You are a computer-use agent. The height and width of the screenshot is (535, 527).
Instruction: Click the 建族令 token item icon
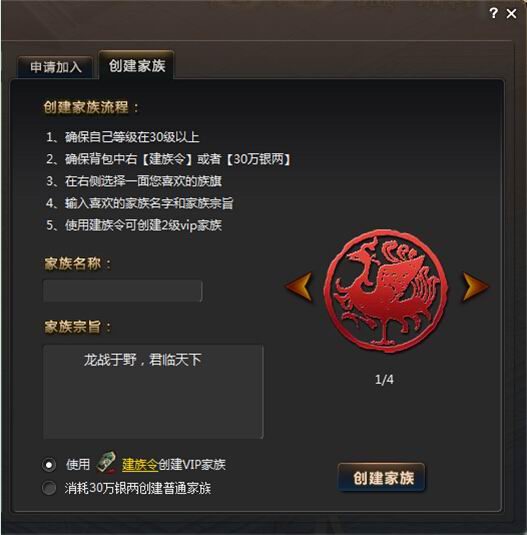[107, 462]
